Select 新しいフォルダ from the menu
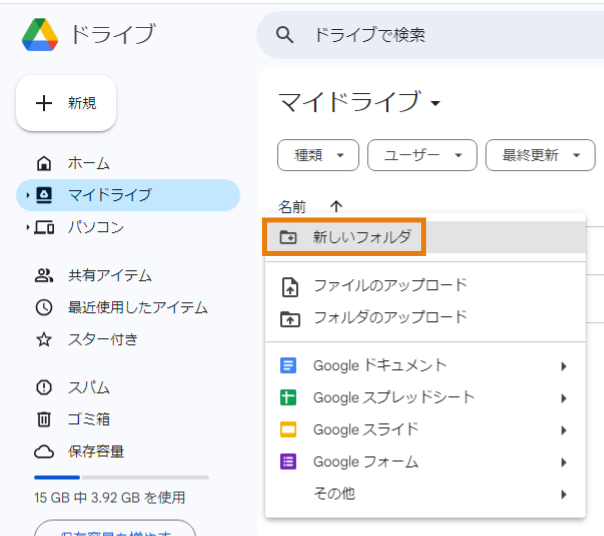Screen dimensions: 604x536 coord(425,237)
